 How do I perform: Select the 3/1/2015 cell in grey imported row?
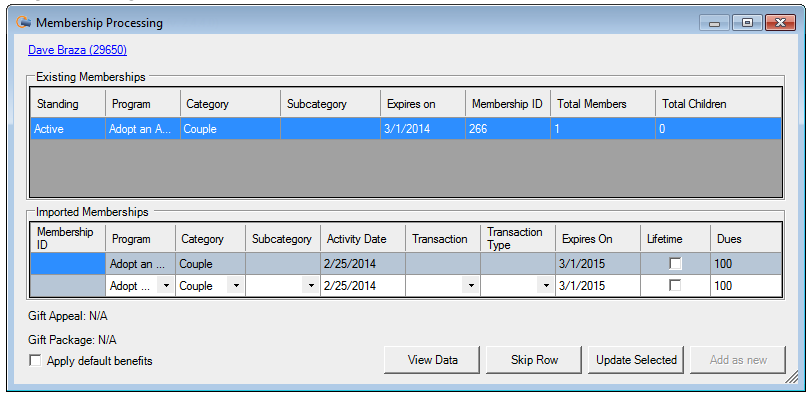tap(598, 264)
